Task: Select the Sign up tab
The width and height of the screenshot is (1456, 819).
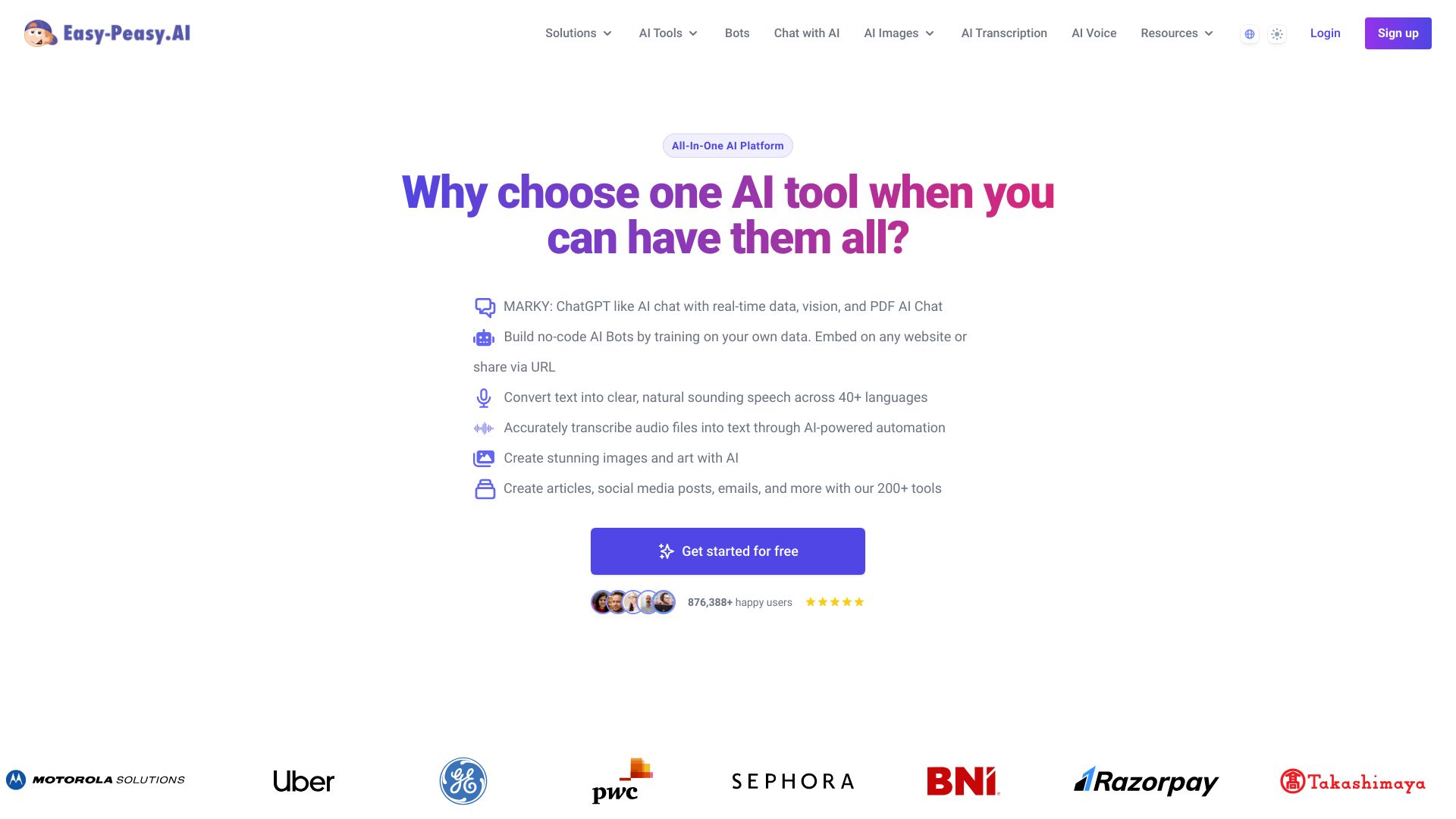Action: tap(1398, 33)
